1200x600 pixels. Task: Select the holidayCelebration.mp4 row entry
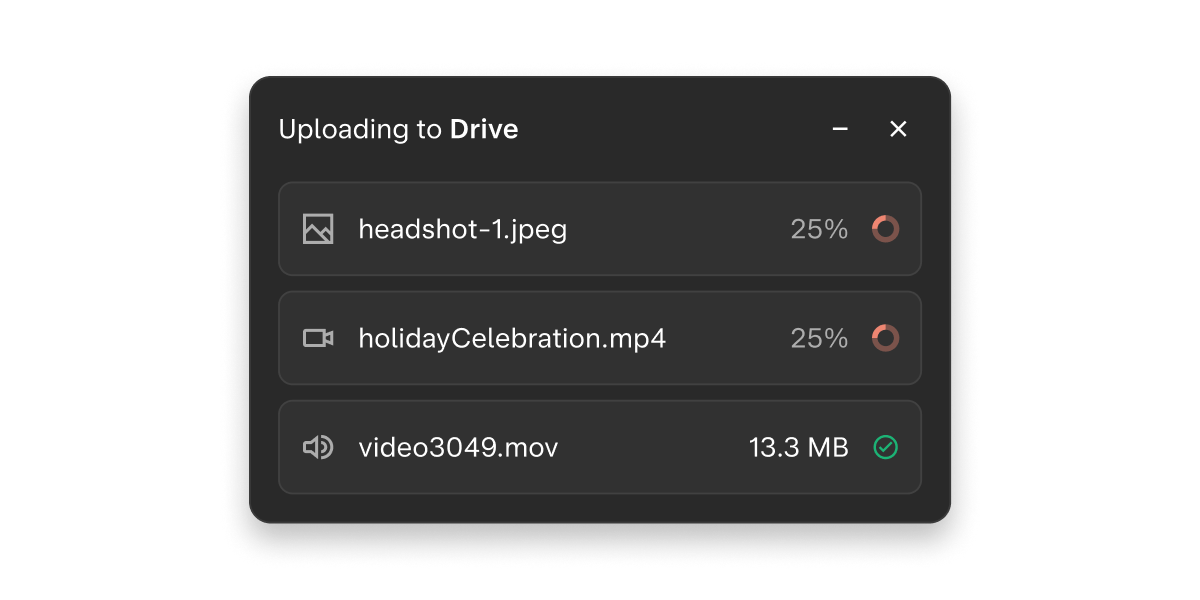pos(600,338)
